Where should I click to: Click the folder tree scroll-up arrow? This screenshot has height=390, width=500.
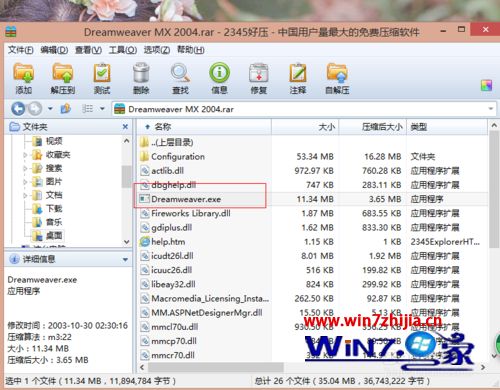127,141
